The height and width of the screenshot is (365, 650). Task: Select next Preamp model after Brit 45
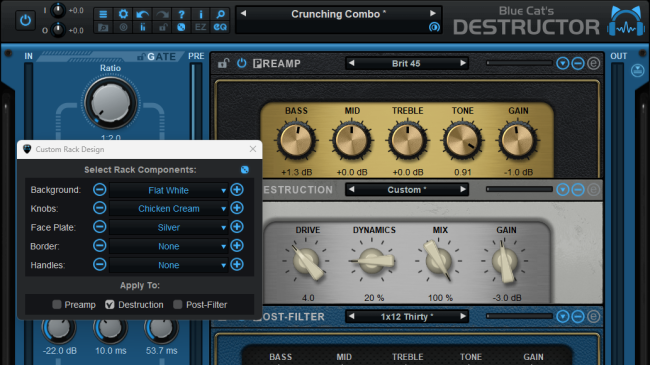pos(463,63)
